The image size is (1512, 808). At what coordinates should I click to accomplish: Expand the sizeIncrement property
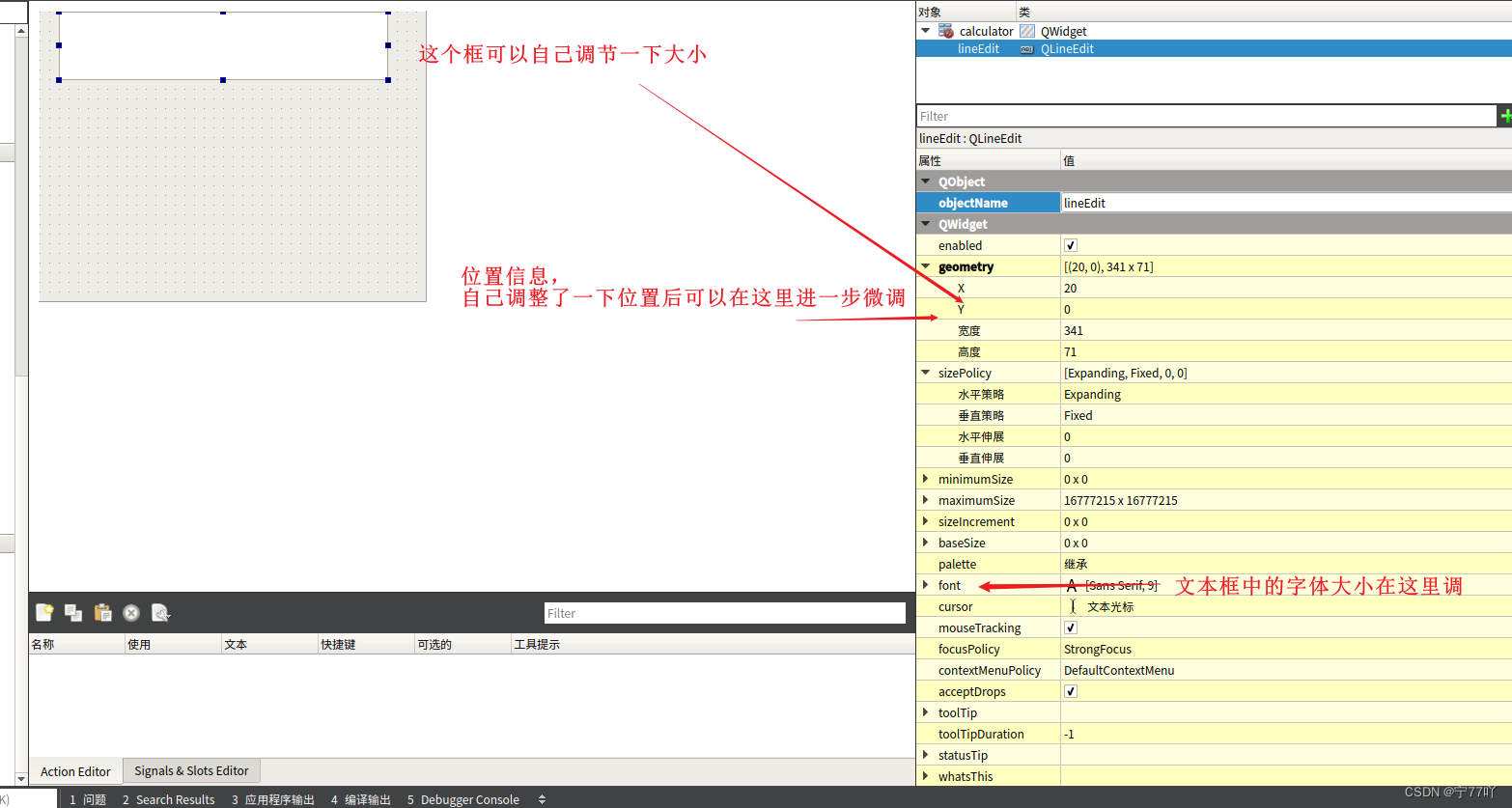click(x=926, y=521)
